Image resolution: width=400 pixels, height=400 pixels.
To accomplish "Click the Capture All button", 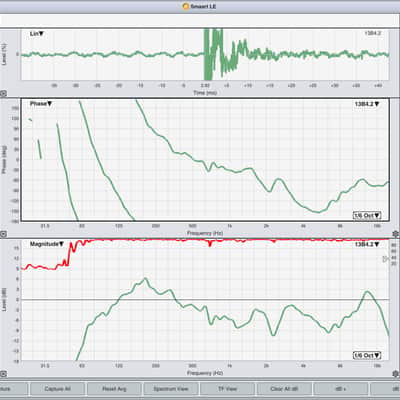I will (57, 389).
